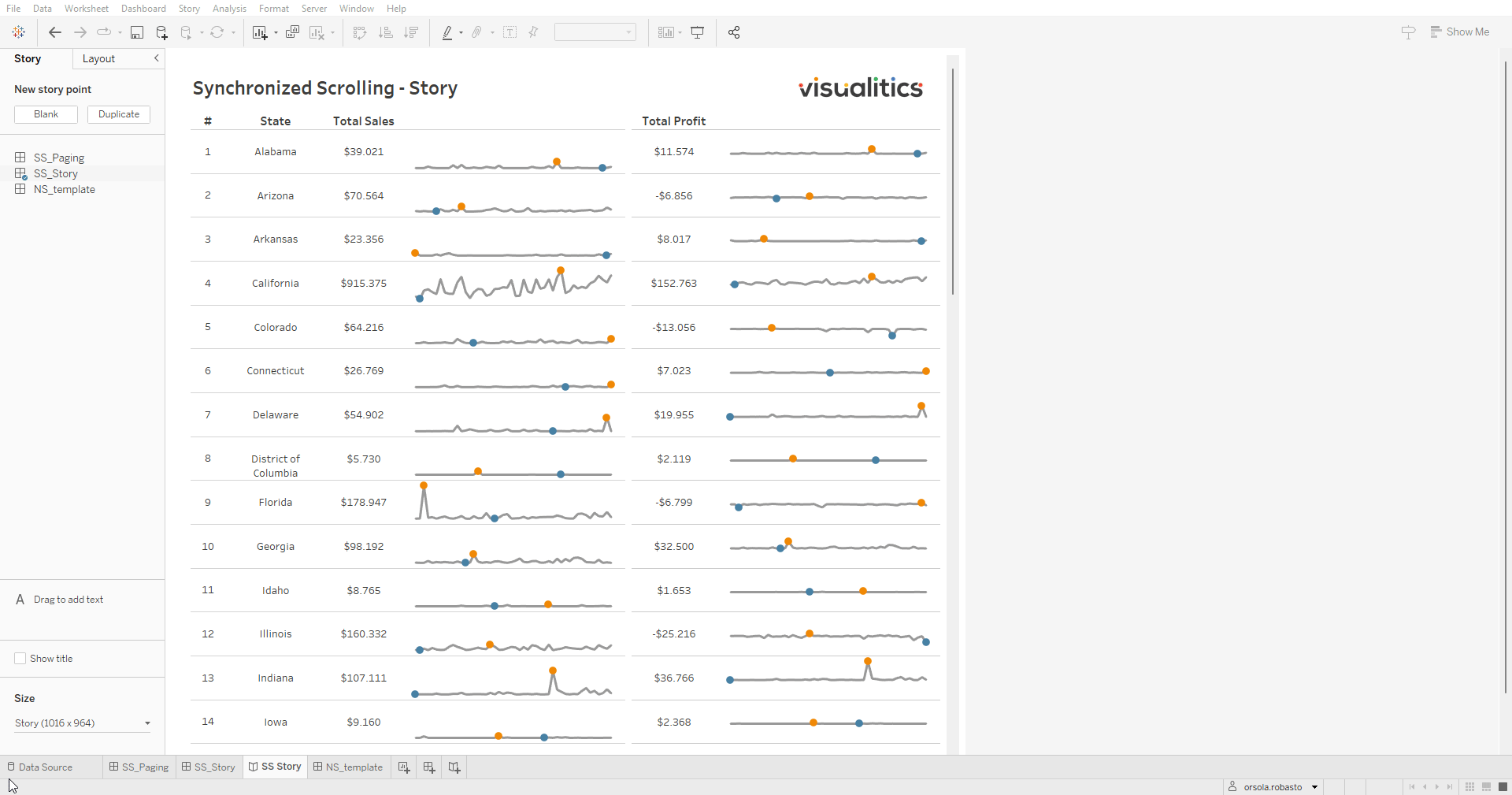Open the repeat/redo dropdown arrow
The width and height of the screenshot is (1512, 795).
click(x=120, y=33)
